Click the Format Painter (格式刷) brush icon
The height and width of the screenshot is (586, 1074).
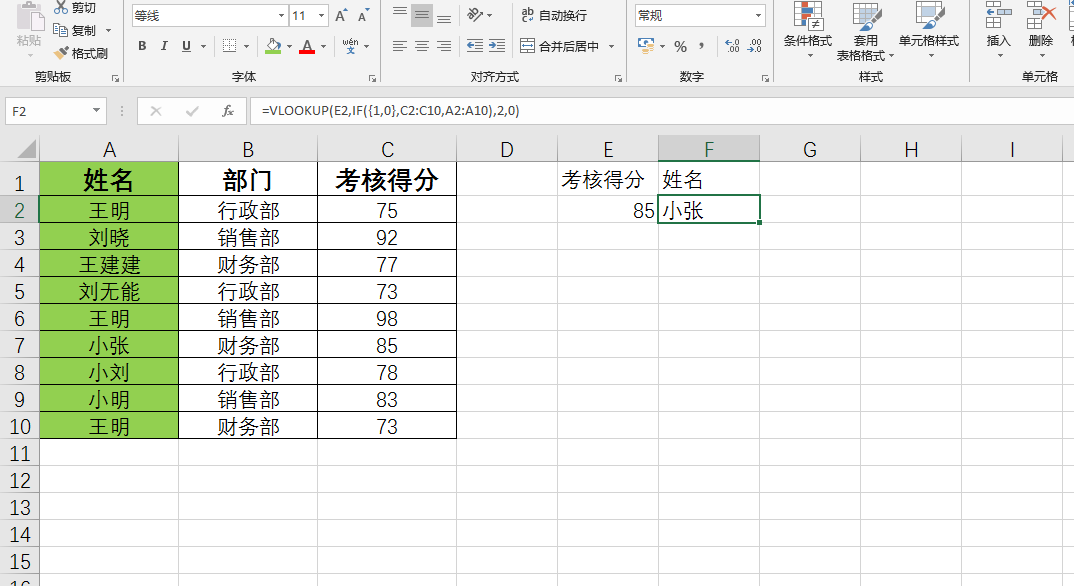point(62,53)
